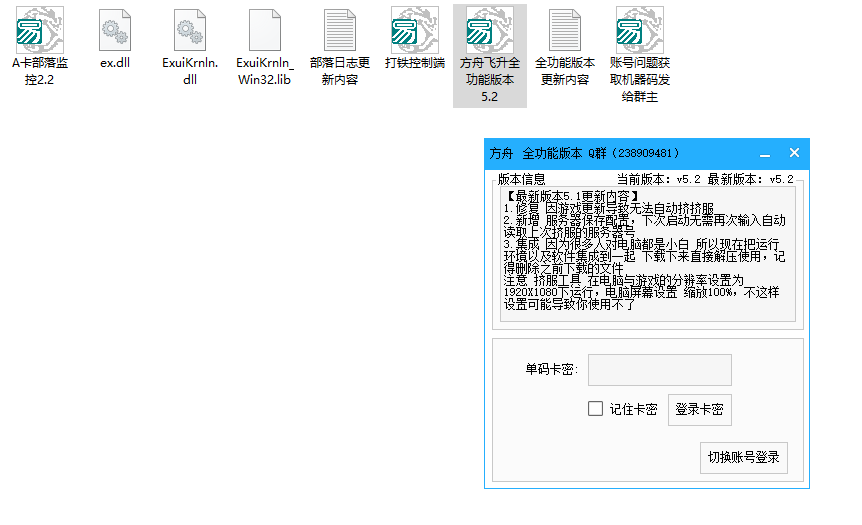
Task: Click the 全功能版本更新内容 text file
Action: [565, 30]
